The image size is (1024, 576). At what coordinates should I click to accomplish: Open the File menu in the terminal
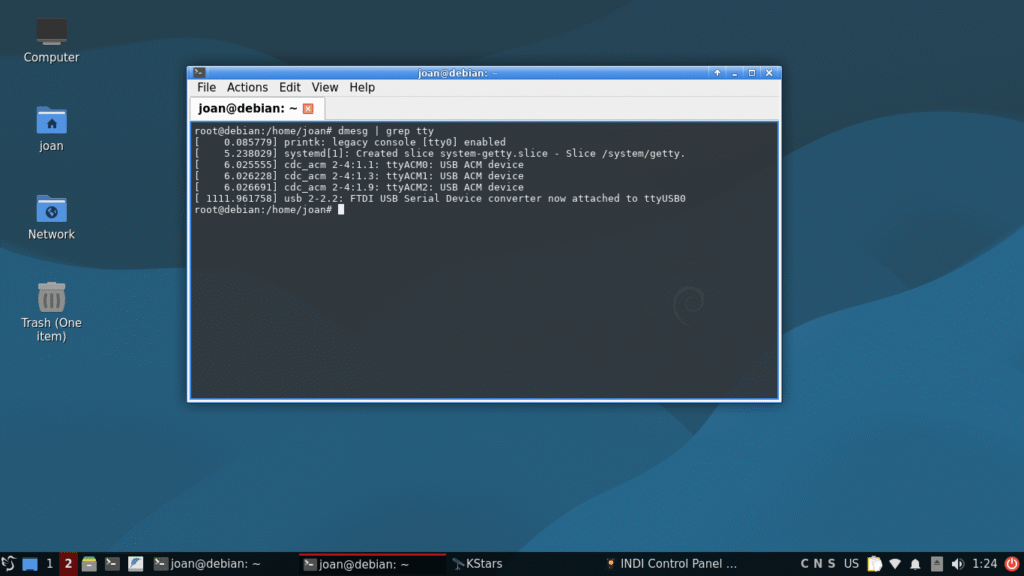pos(206,88)
